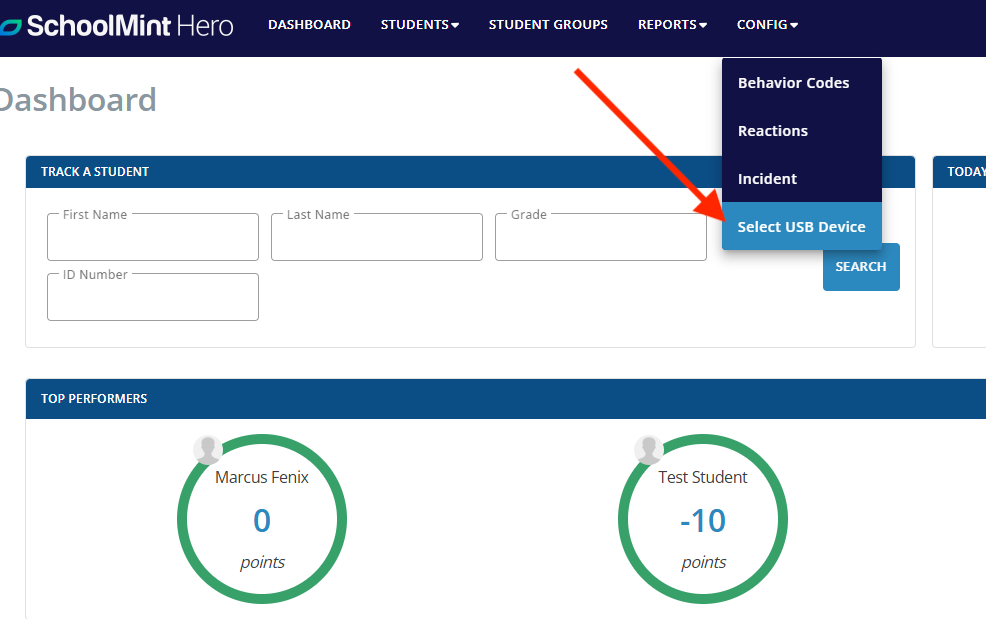Viewport: 986px width, 619px height.
Task: Open Test Student's avatar icon
Action: pyautogui.click(x=648, y=450)
